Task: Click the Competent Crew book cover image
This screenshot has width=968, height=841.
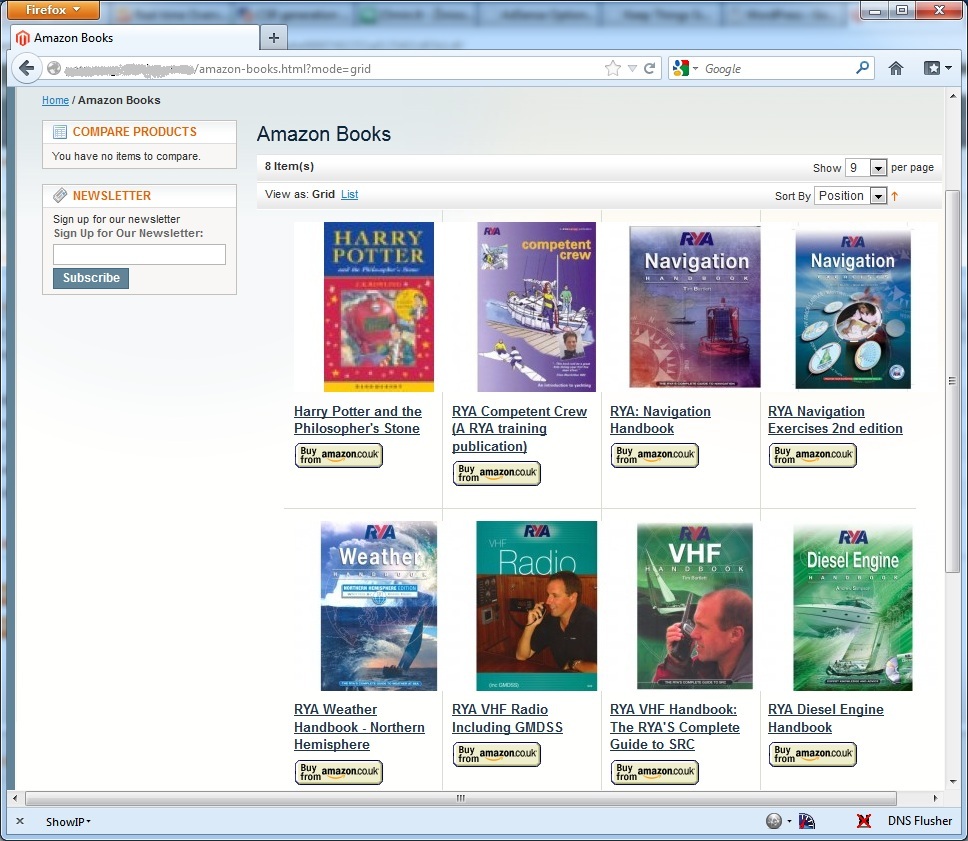Action: (536, 307)
